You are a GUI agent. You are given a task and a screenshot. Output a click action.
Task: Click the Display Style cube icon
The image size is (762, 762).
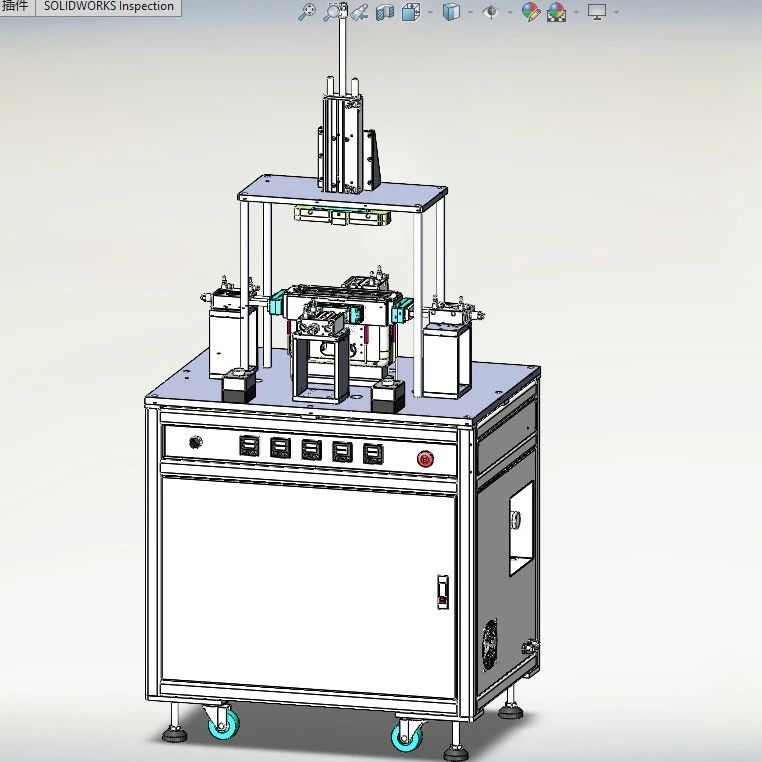pyautogui.click(x=451, y=12)
